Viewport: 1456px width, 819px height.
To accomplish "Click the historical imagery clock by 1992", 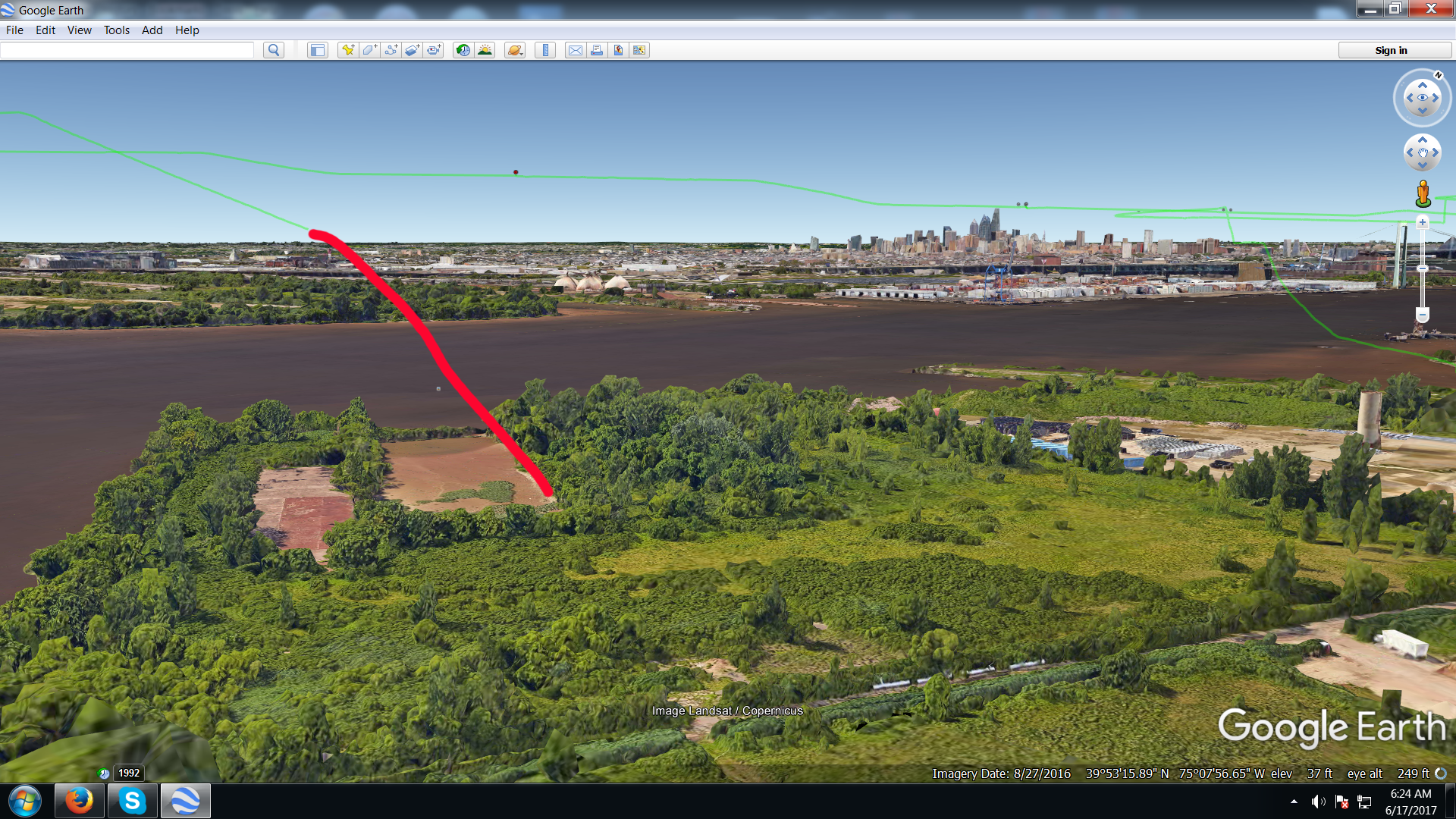I will 104,773.
